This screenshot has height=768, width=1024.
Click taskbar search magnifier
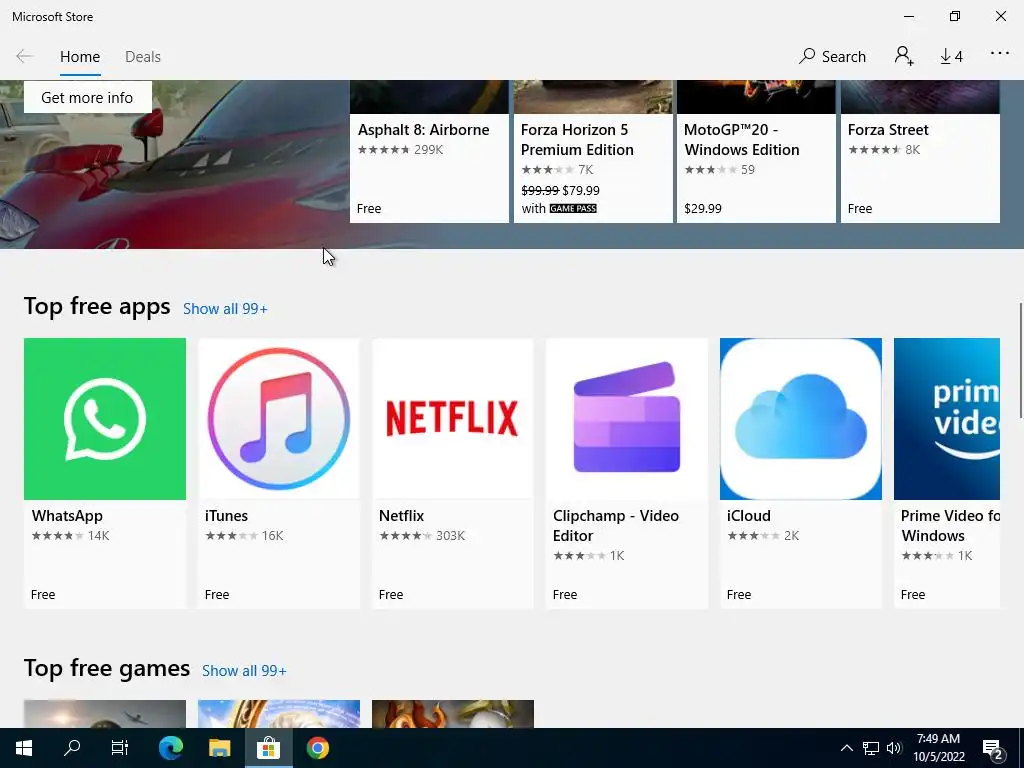tap(72, 748)
